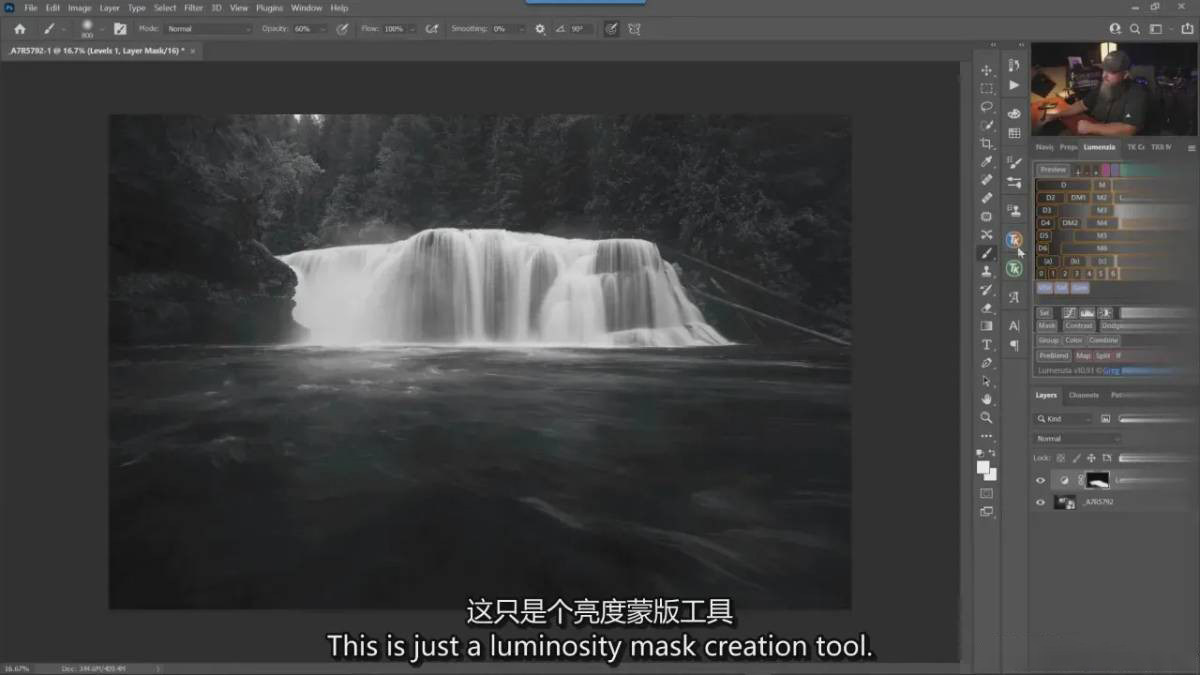
Task: Hide the _A7R5792 layer
Action: click(x=1040, y=502)
